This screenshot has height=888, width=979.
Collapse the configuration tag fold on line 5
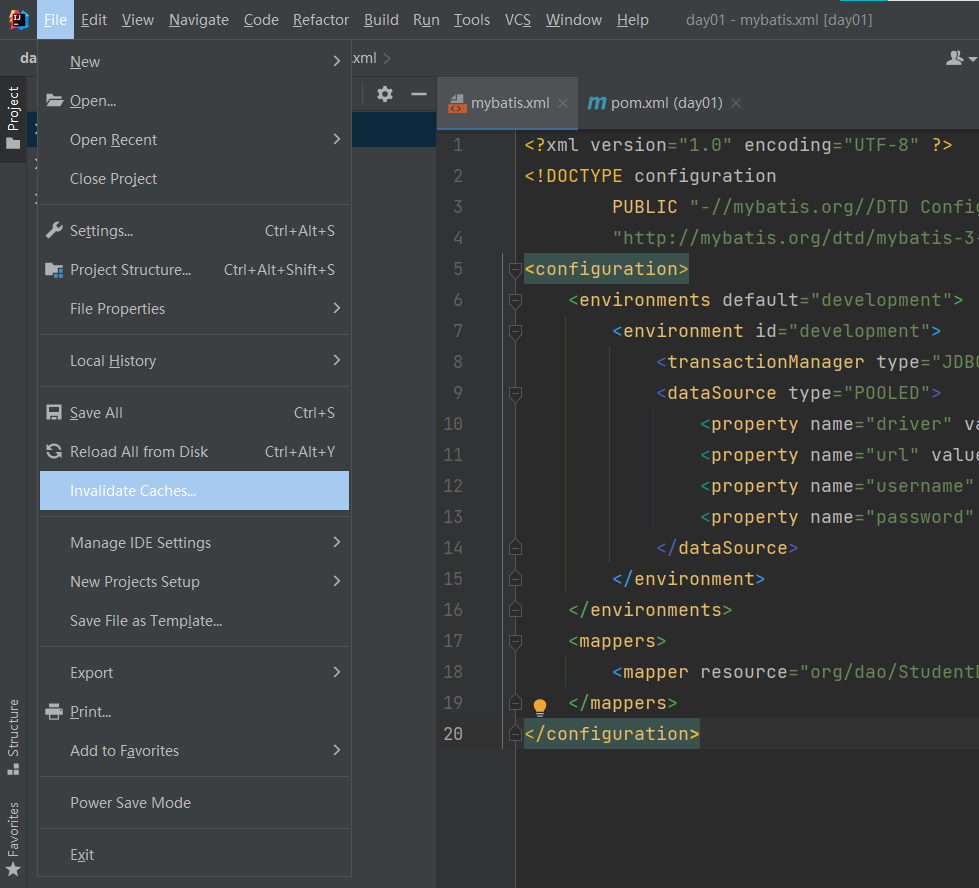(515, 270)
